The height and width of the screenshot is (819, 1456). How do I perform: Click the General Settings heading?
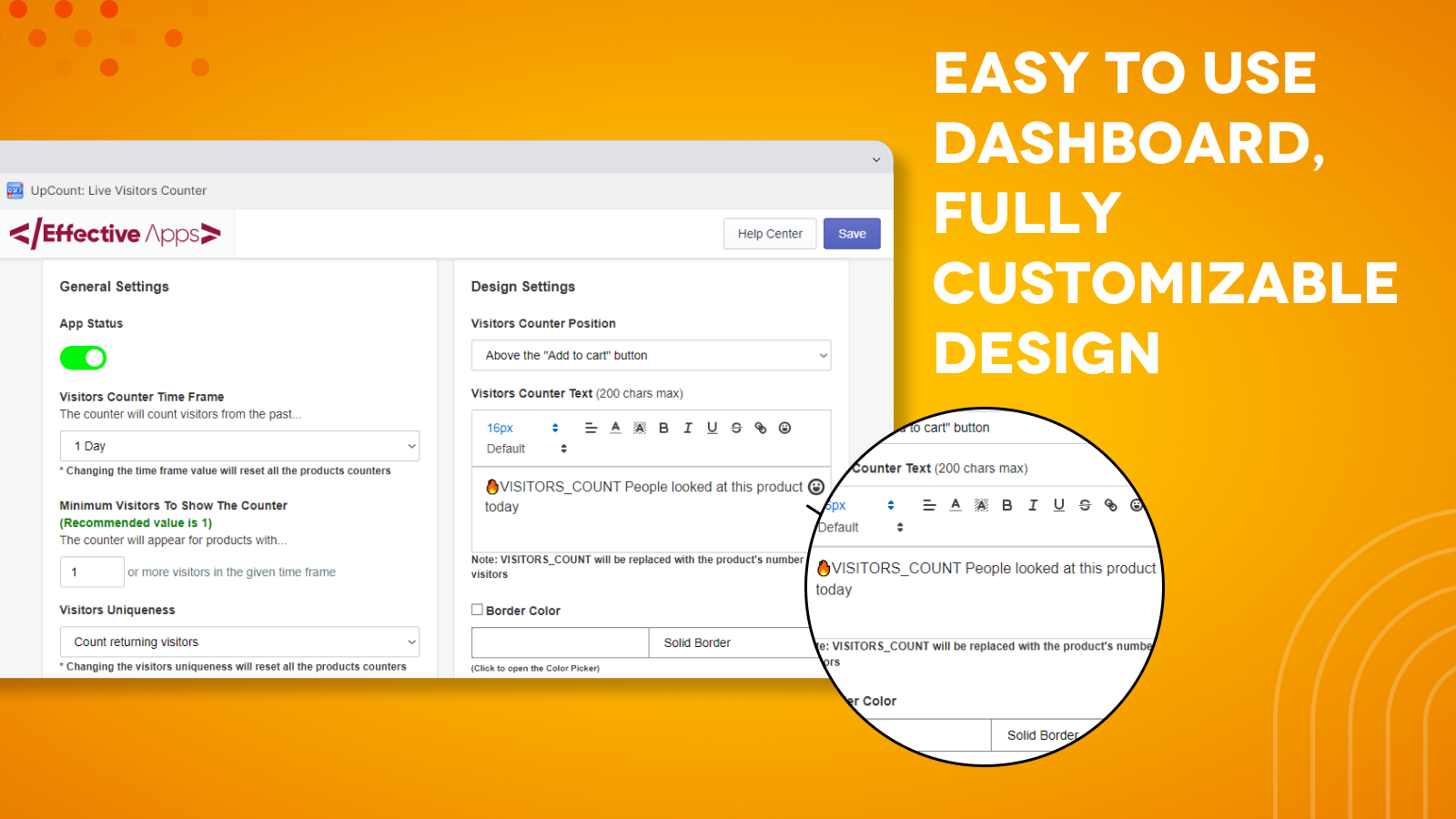(115, 287)
